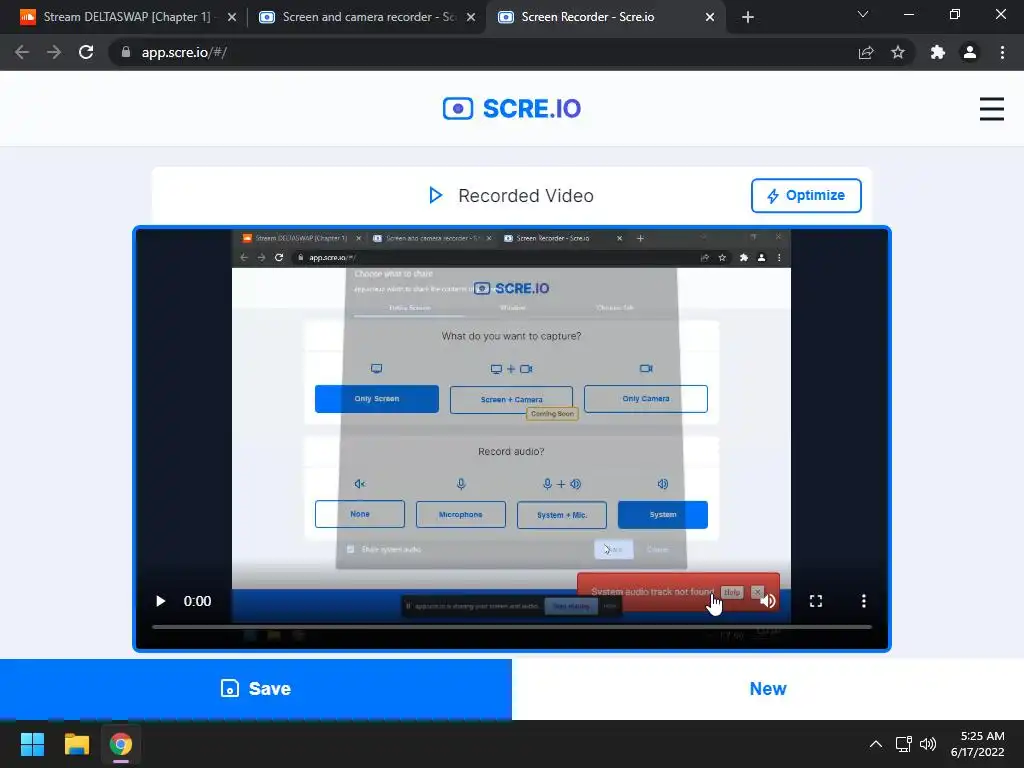View site lock information
The height and width of the screenshot is (768, 1024).
tap(126, 52)
